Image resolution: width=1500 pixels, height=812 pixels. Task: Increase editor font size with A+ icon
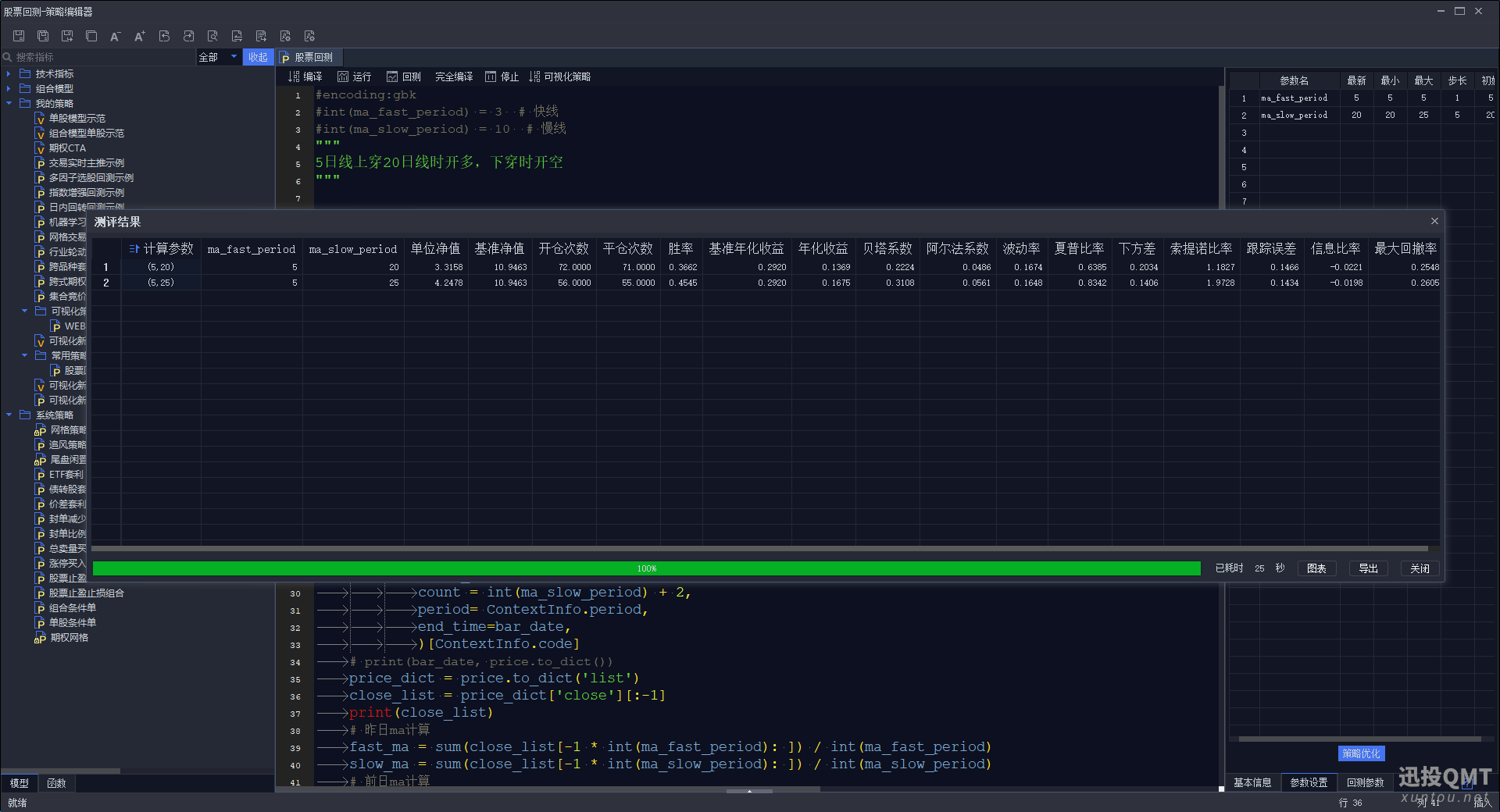pyautogui.click(x=139, y=36)
